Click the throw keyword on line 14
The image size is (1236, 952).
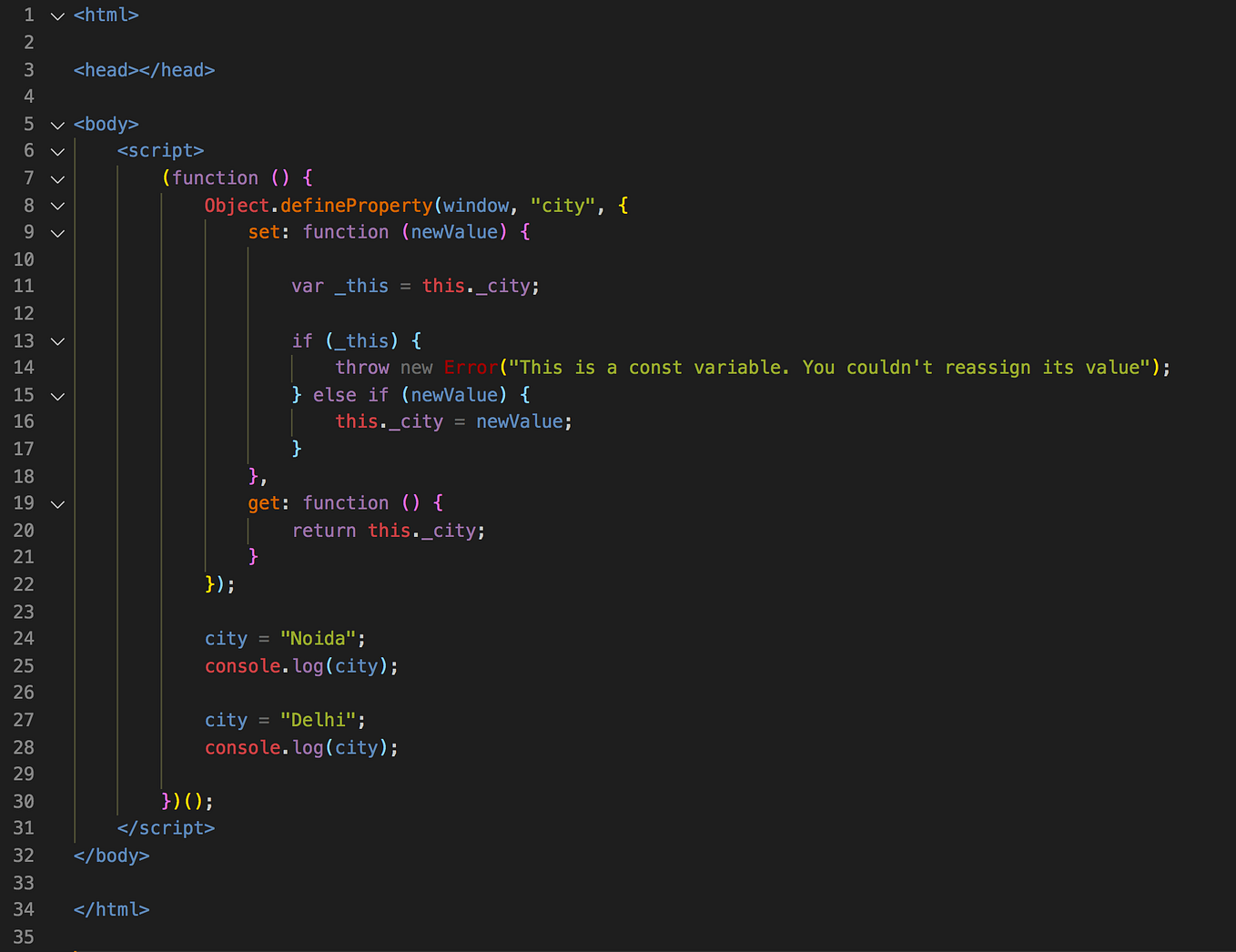click(x=362, y=368)
